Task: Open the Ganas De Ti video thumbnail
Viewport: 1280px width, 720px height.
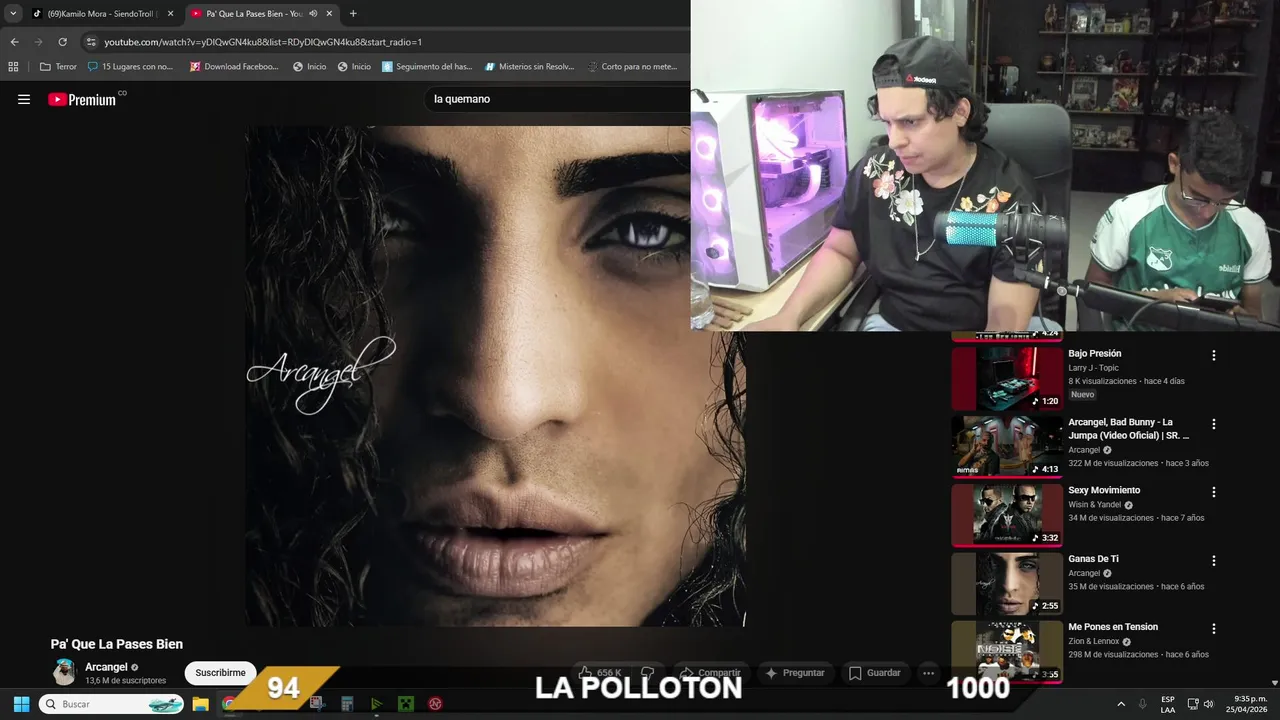Action: pyautogui.click(x=1007, y=584)
